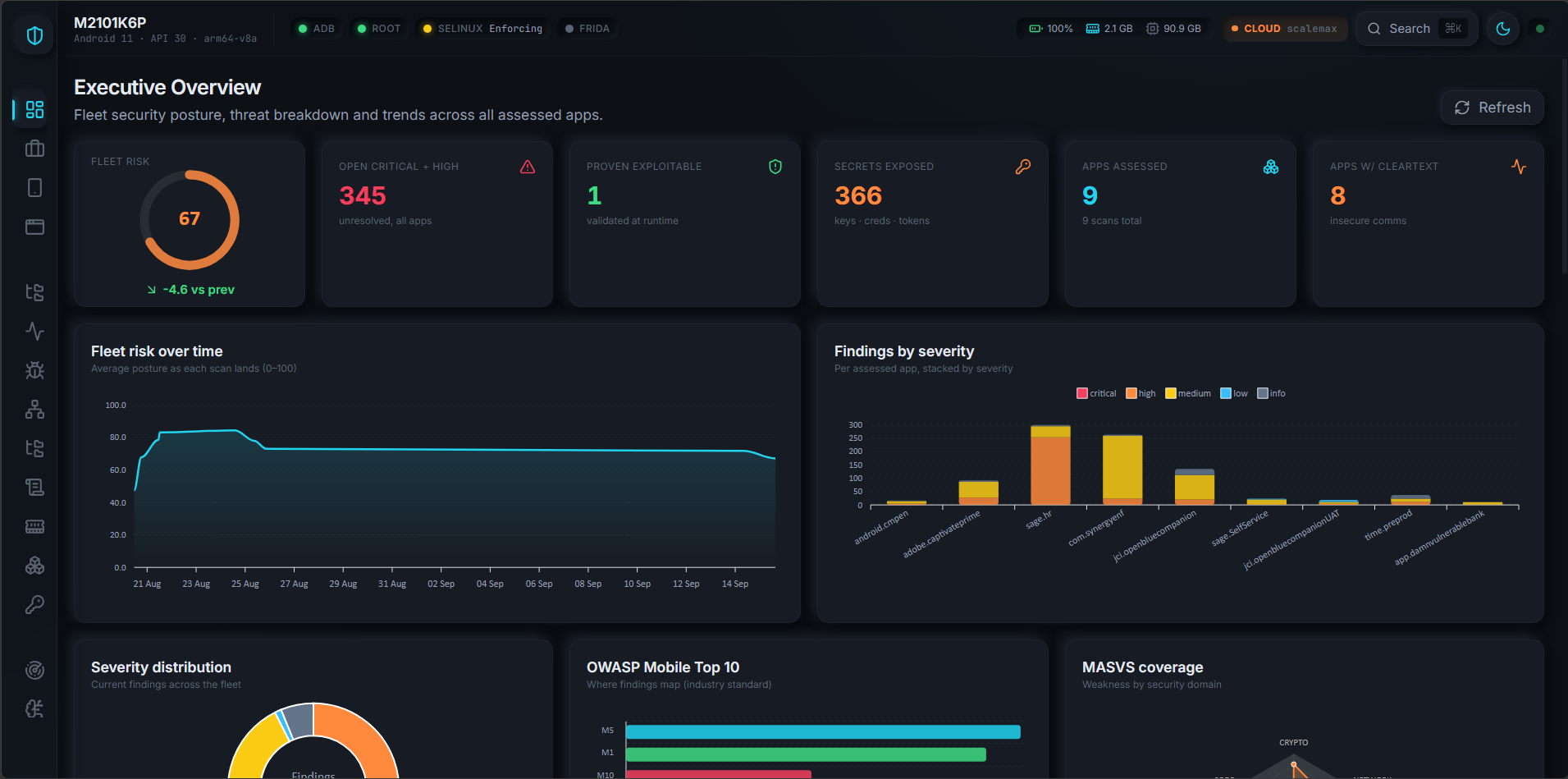Click the warning triangle on Open Critical + High card
The height and width of the screenshot is (779, 1568).
(528, 167)
